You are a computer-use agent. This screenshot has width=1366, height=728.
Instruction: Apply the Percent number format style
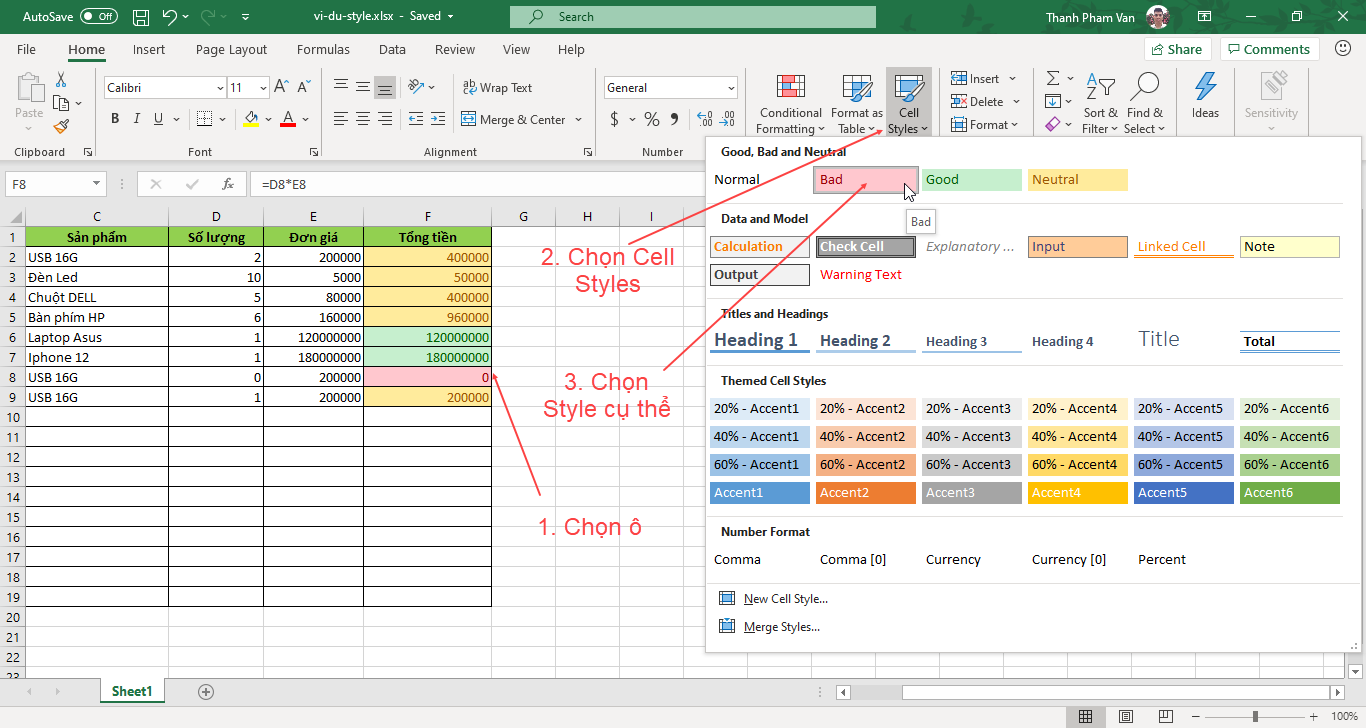tap(1162, 559)
